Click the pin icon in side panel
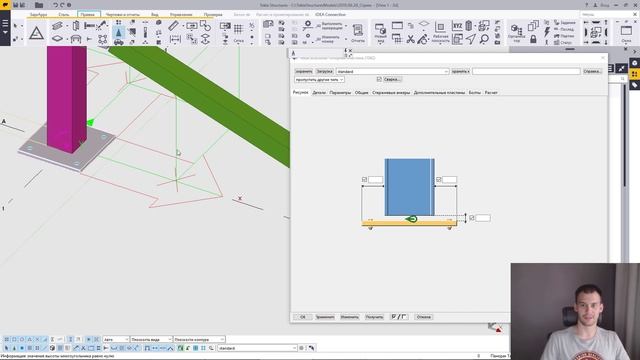Image resolution: width=640 pixels, height=360 pixels. (x=621, y=68)
